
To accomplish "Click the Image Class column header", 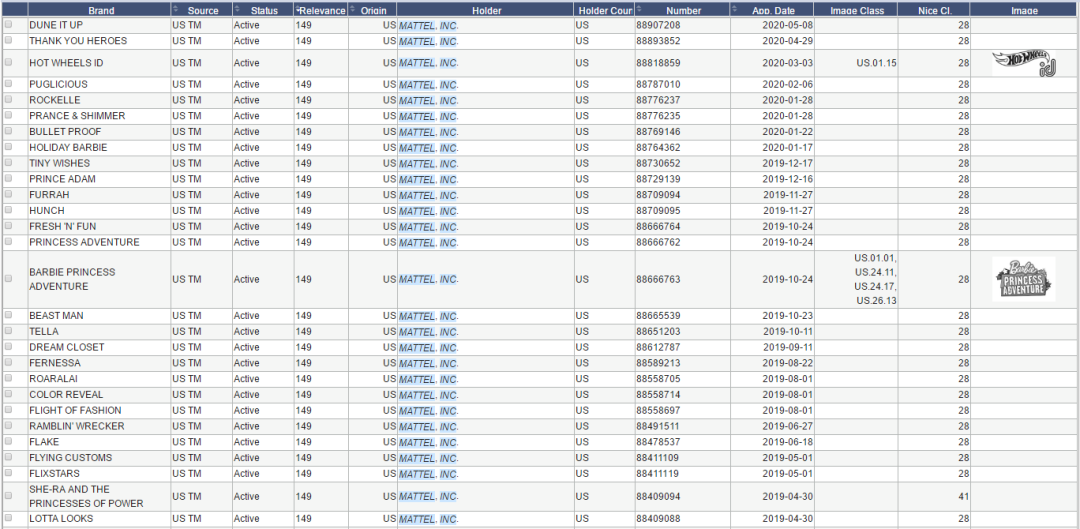I will 856,10.
